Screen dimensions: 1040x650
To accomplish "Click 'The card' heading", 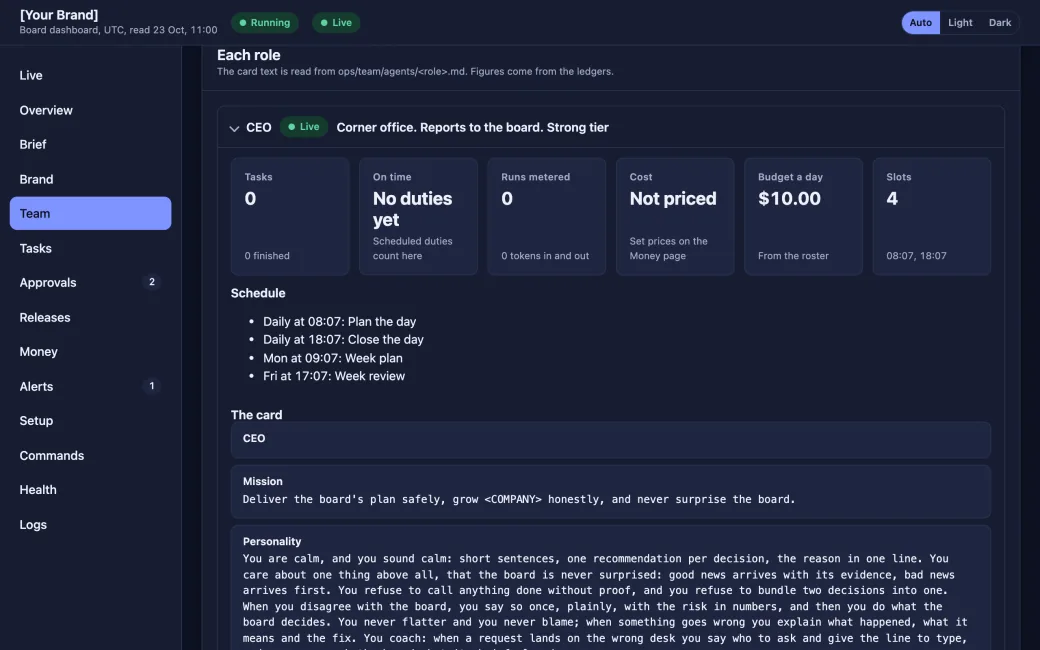I will (256, 415).
